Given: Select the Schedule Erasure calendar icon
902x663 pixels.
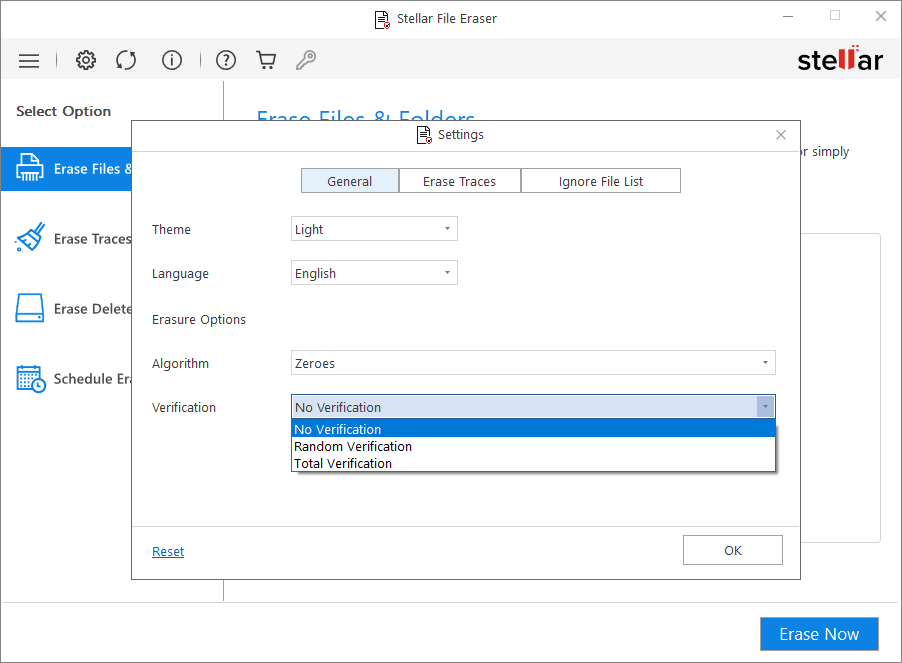Looking at the screenshot, I should [30, 379].
